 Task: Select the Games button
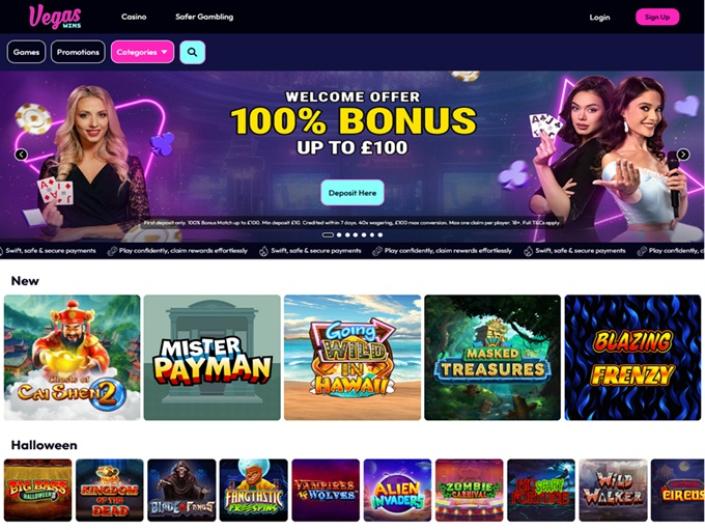[x=26, y=52]
